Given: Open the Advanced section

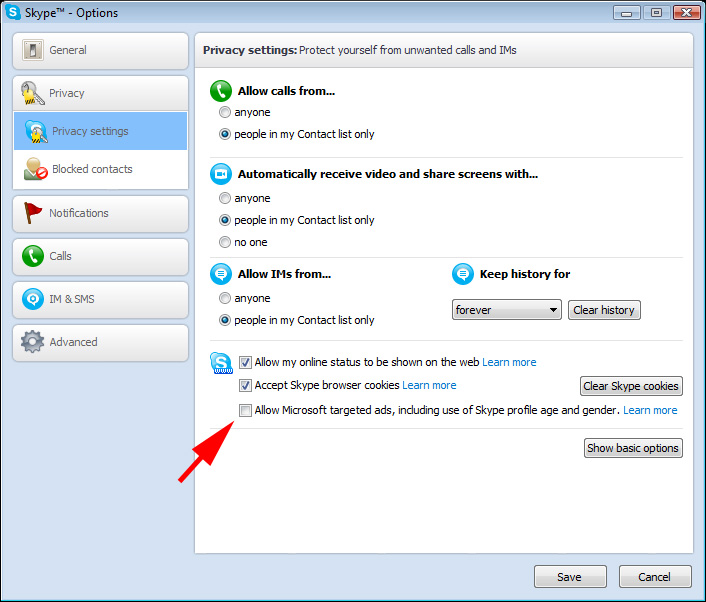Looking at the screenshot, I should pyautogui.click(x=100, y=343).
